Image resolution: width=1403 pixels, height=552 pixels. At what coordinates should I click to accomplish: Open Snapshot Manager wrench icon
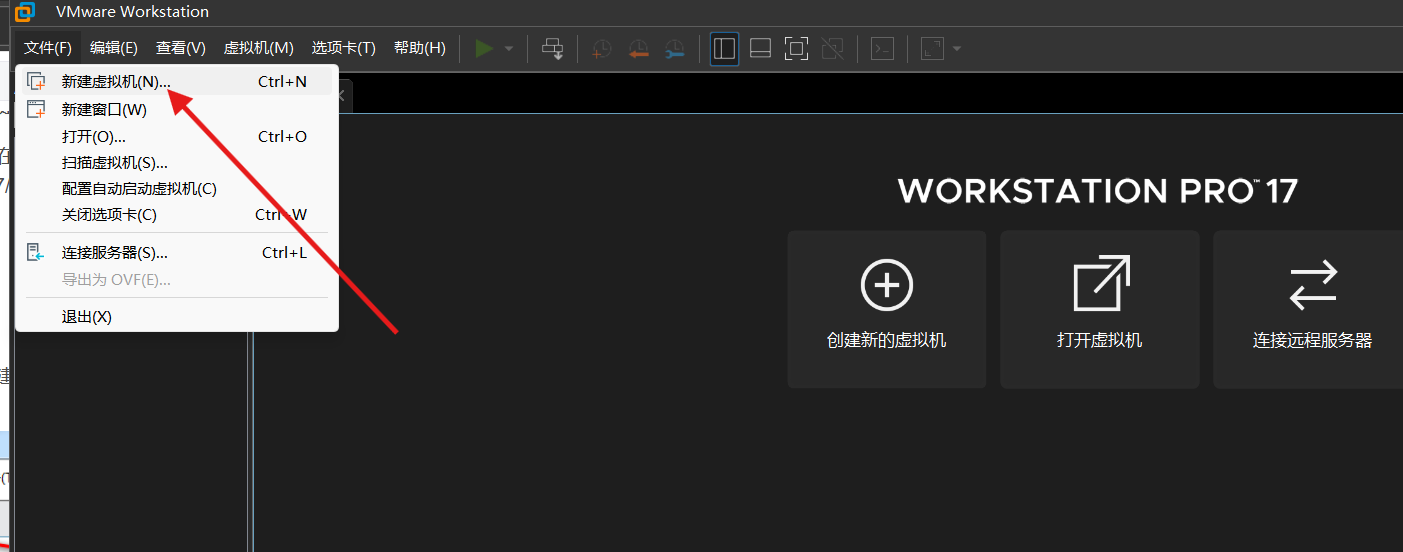(x=675, y=48)
